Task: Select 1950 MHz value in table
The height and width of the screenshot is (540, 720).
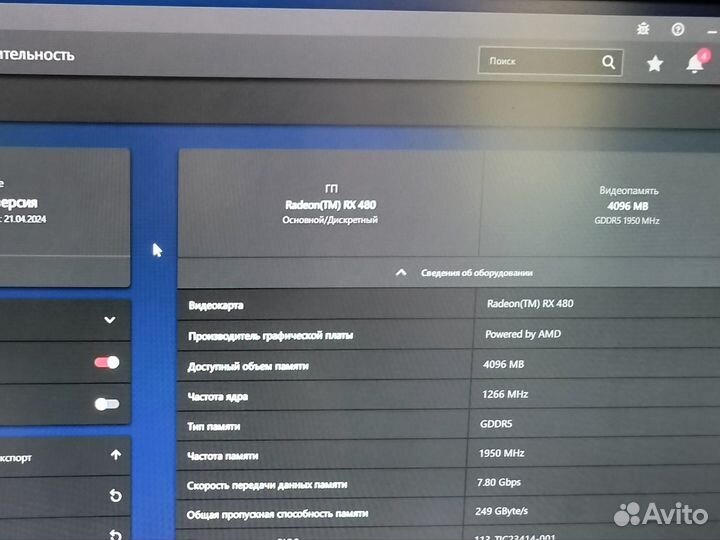Action: pyautogui.click(x=501, y=453)
